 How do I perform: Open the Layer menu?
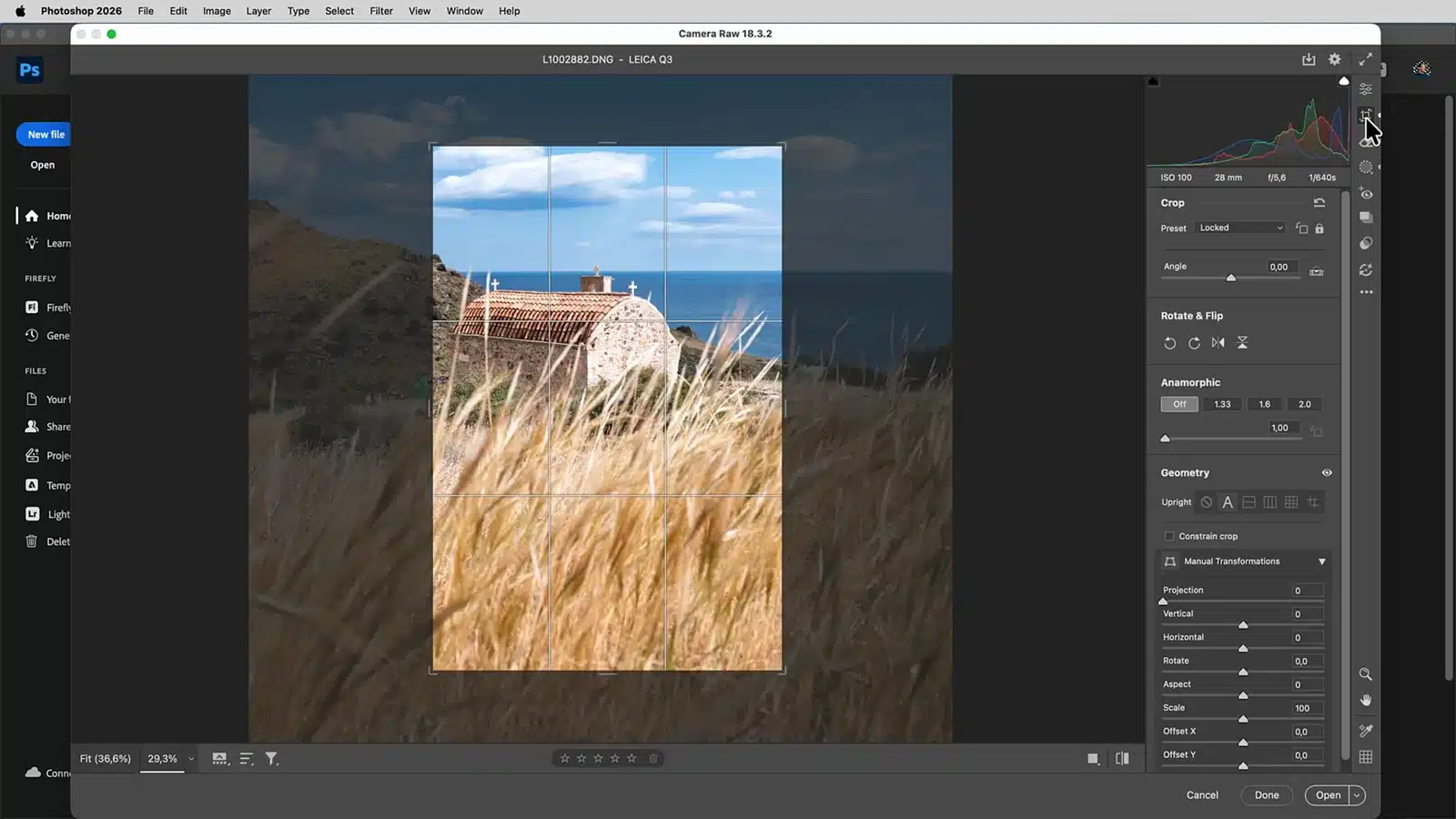(x=258, y=11)
